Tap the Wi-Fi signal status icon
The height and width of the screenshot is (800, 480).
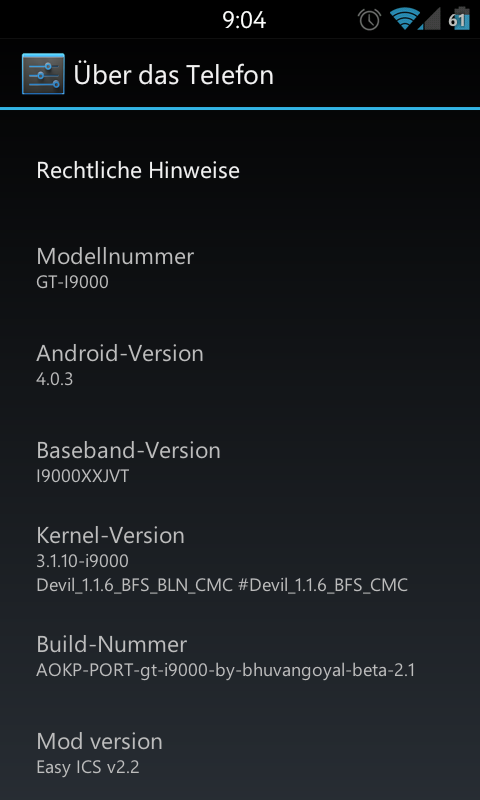point(404,19)
